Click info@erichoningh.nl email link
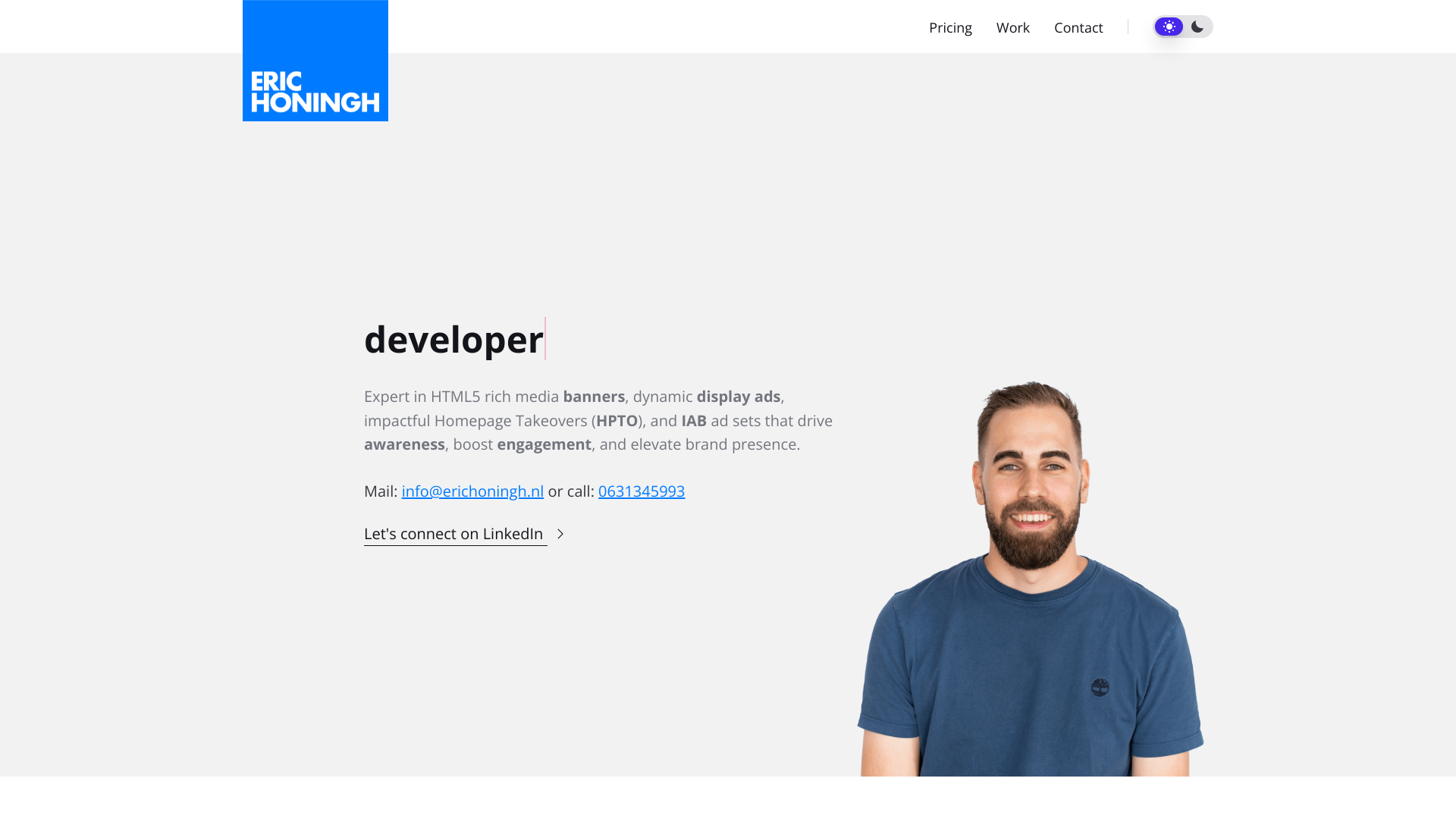 click(472, 490)
